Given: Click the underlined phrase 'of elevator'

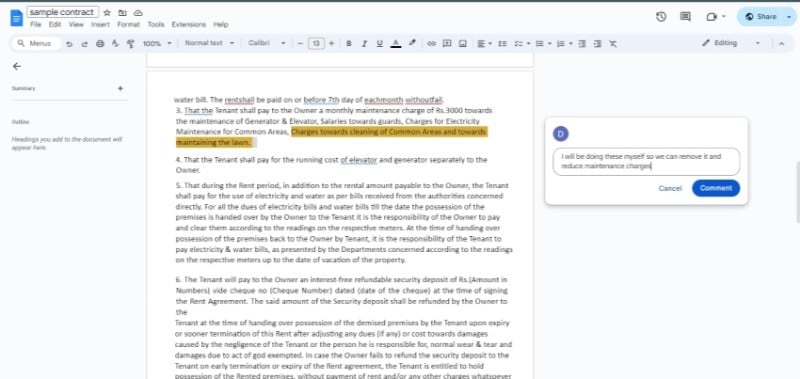Looking at the screenshot, I should pyautogui.click(x=359, y=160).
